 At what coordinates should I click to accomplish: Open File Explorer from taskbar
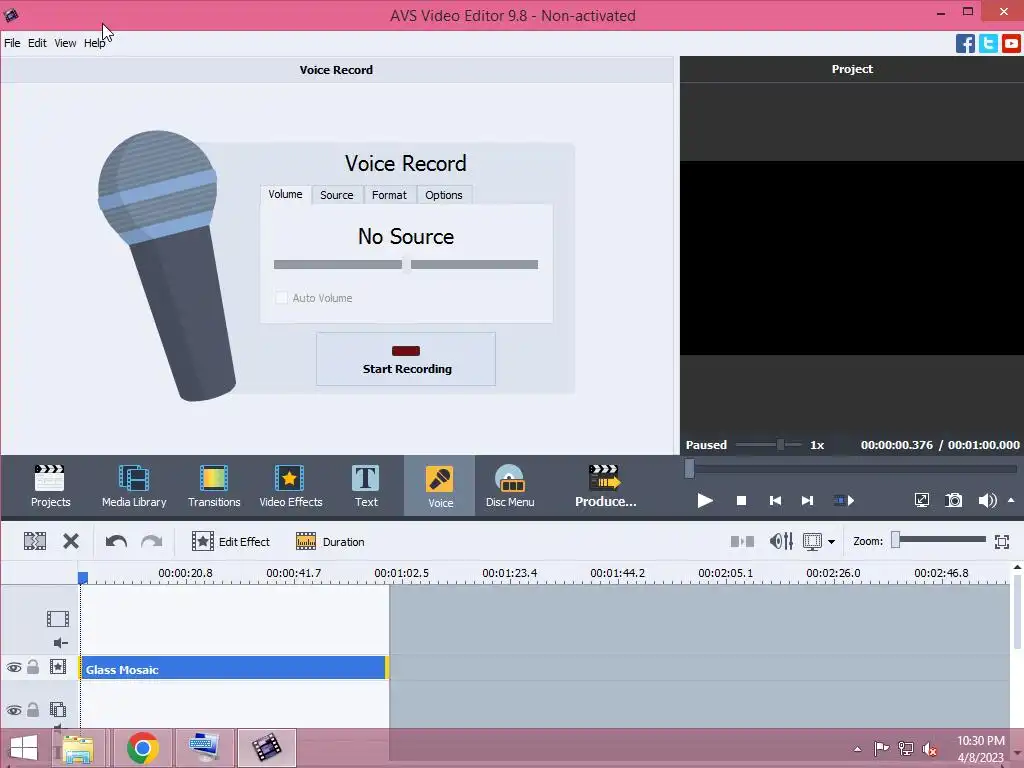(78, 748)
